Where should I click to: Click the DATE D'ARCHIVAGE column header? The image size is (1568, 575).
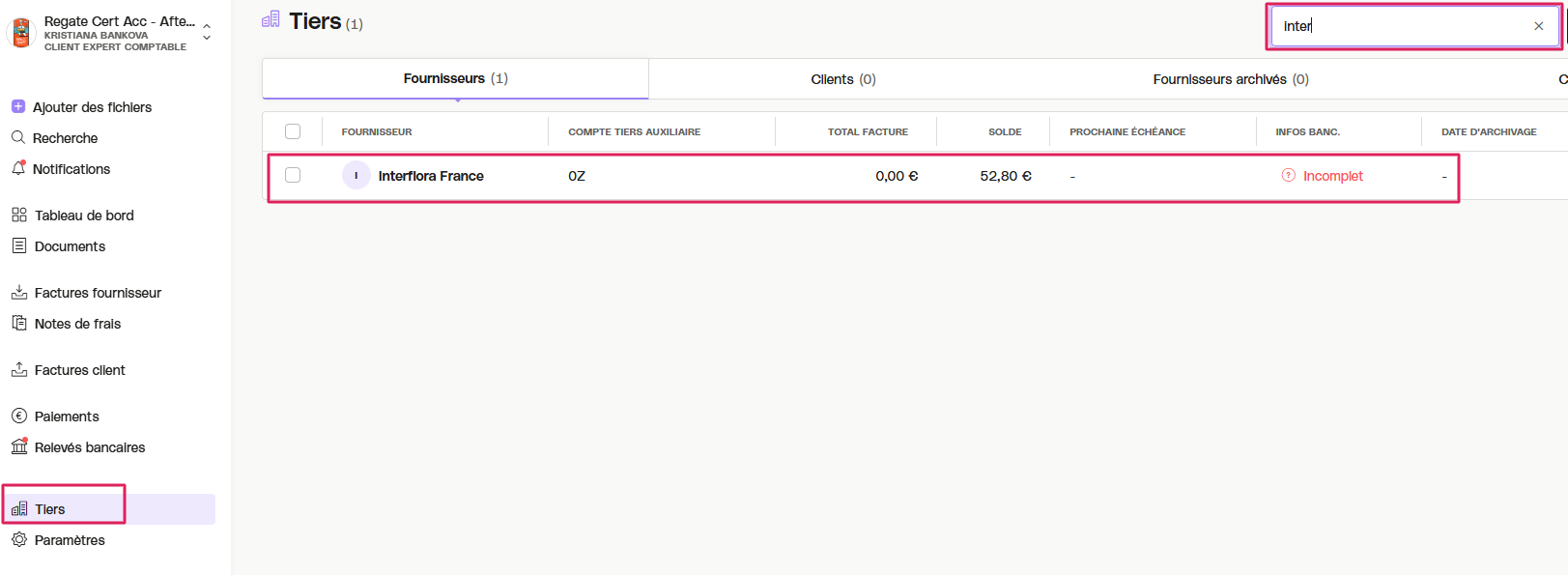coord(1489,131)
